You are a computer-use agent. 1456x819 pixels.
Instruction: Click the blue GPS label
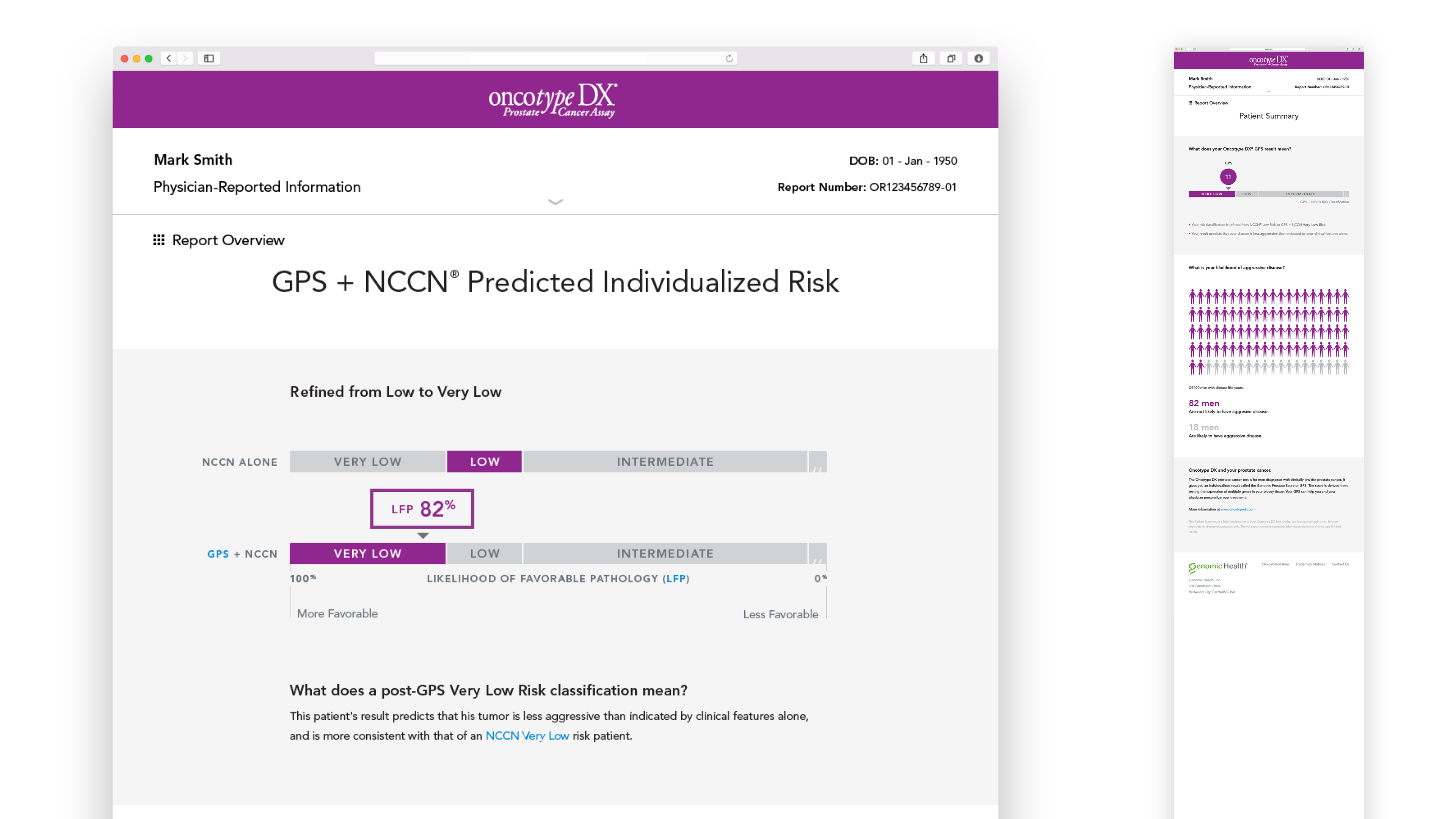click(218, 554)
